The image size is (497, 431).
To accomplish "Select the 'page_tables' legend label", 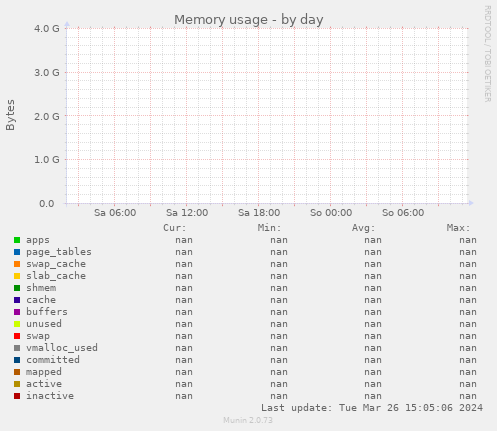I will tap(59, 252).
